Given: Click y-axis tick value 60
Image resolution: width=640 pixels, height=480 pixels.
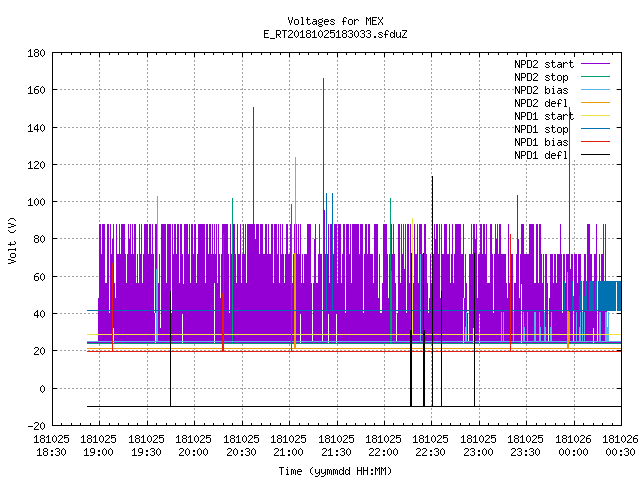Looking at the screenshot, I should (39, 277).
